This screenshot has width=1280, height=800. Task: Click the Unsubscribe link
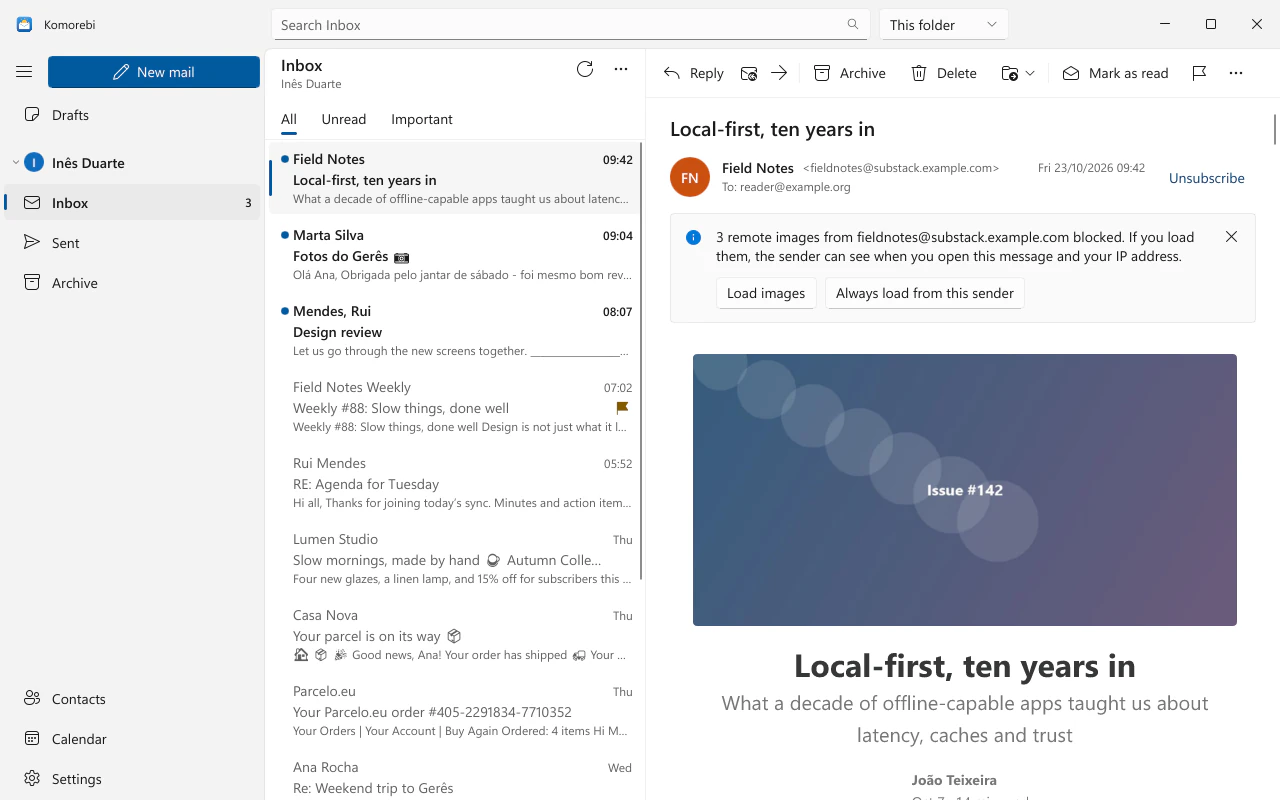1207,178
